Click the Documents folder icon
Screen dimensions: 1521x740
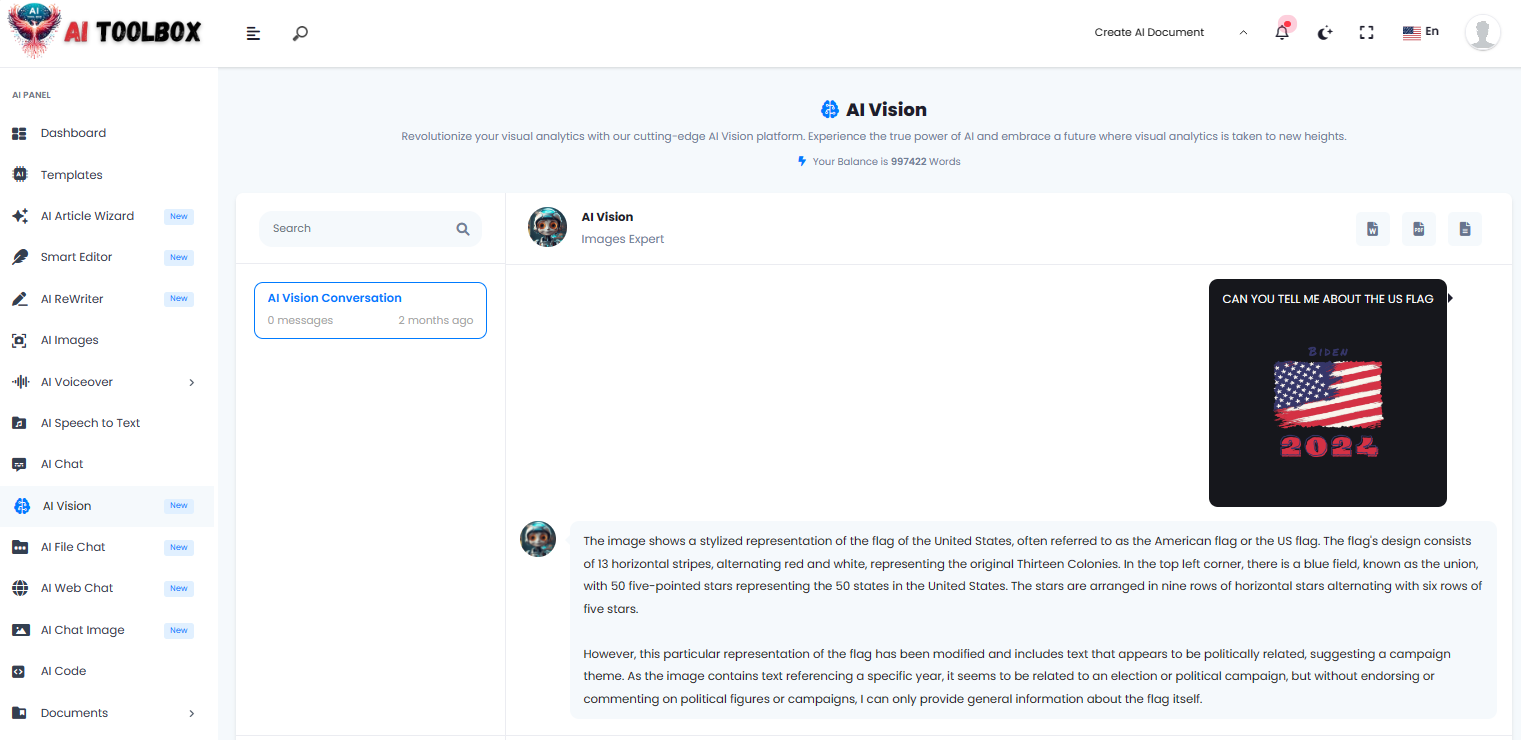(x=19, y=713)
